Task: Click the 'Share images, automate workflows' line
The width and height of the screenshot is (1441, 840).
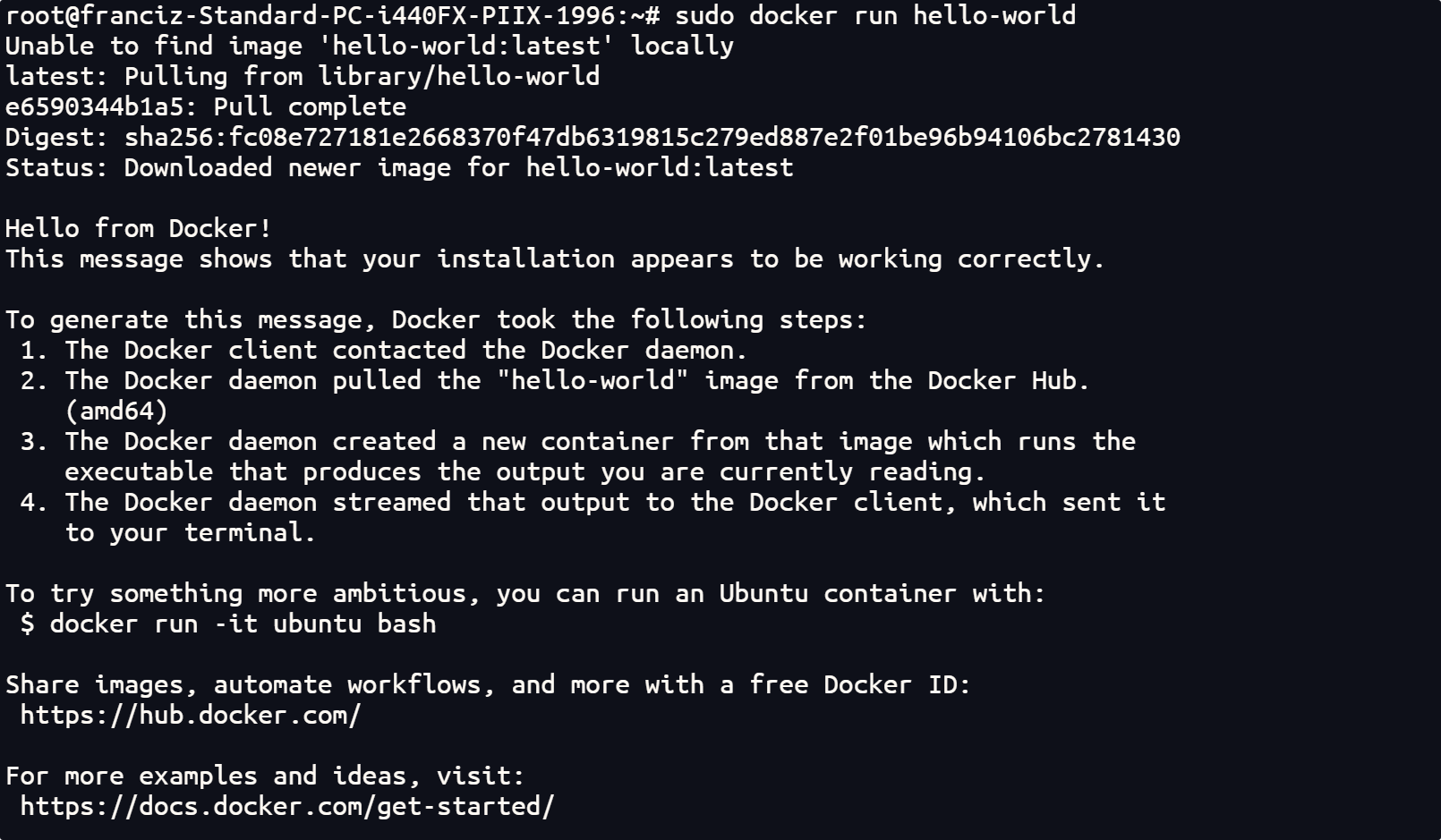Action: pyautogui.click(x=488, y=684)
